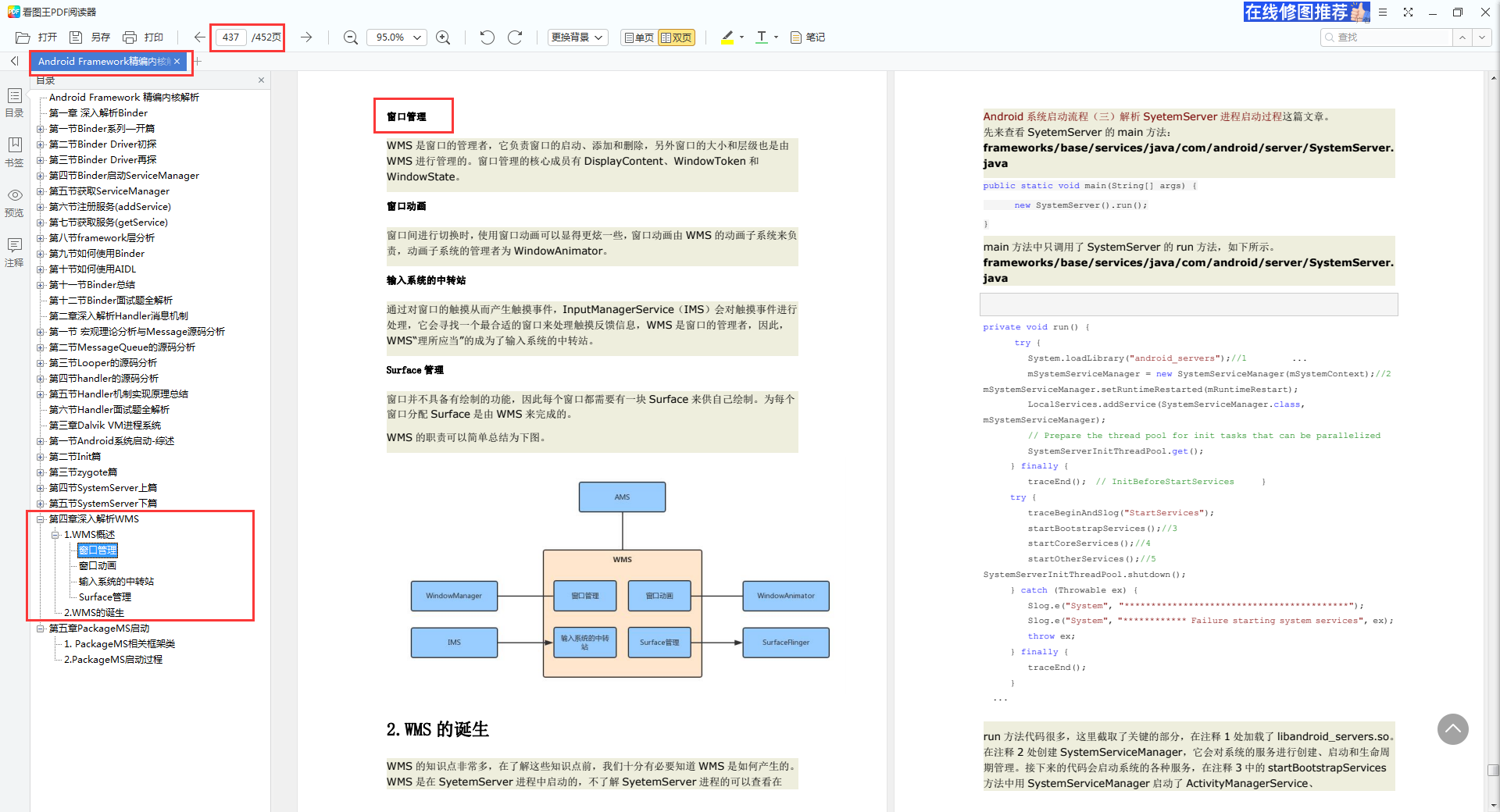Zoom out with the minus magnifier
Screen dimensions: 1500x812
(x=351, y=37)
